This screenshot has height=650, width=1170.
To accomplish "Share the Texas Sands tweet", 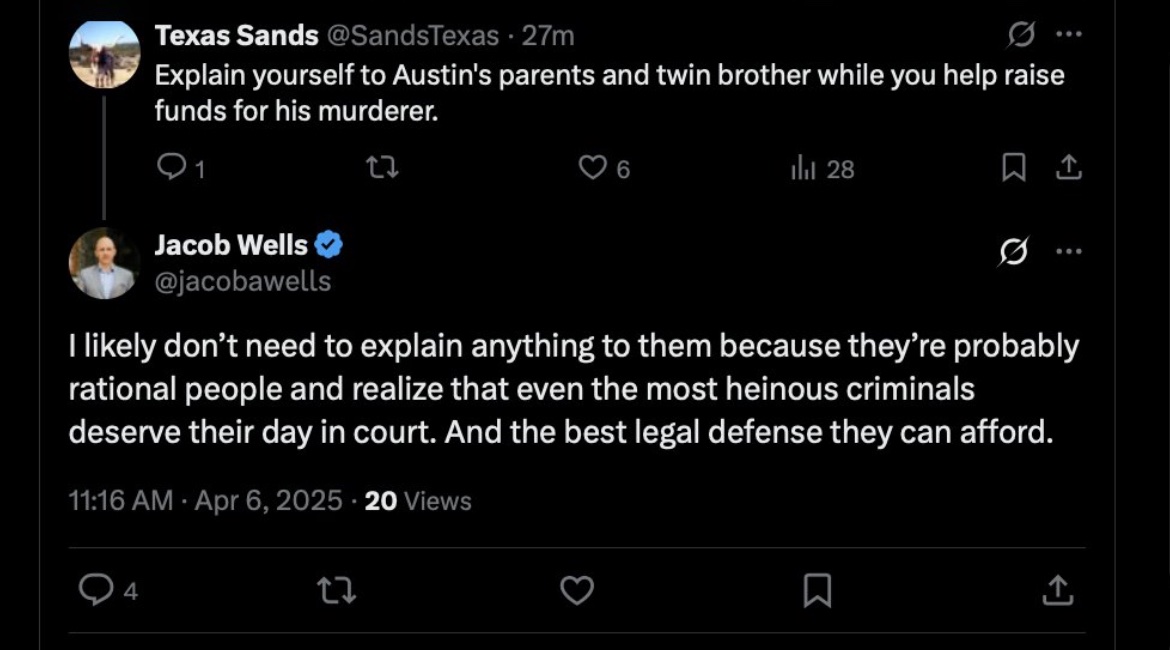I will point(1069,169).
